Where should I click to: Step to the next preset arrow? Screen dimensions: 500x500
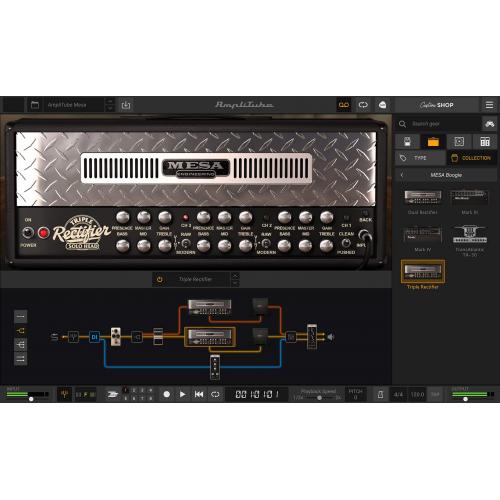click(x=110, y=108)
